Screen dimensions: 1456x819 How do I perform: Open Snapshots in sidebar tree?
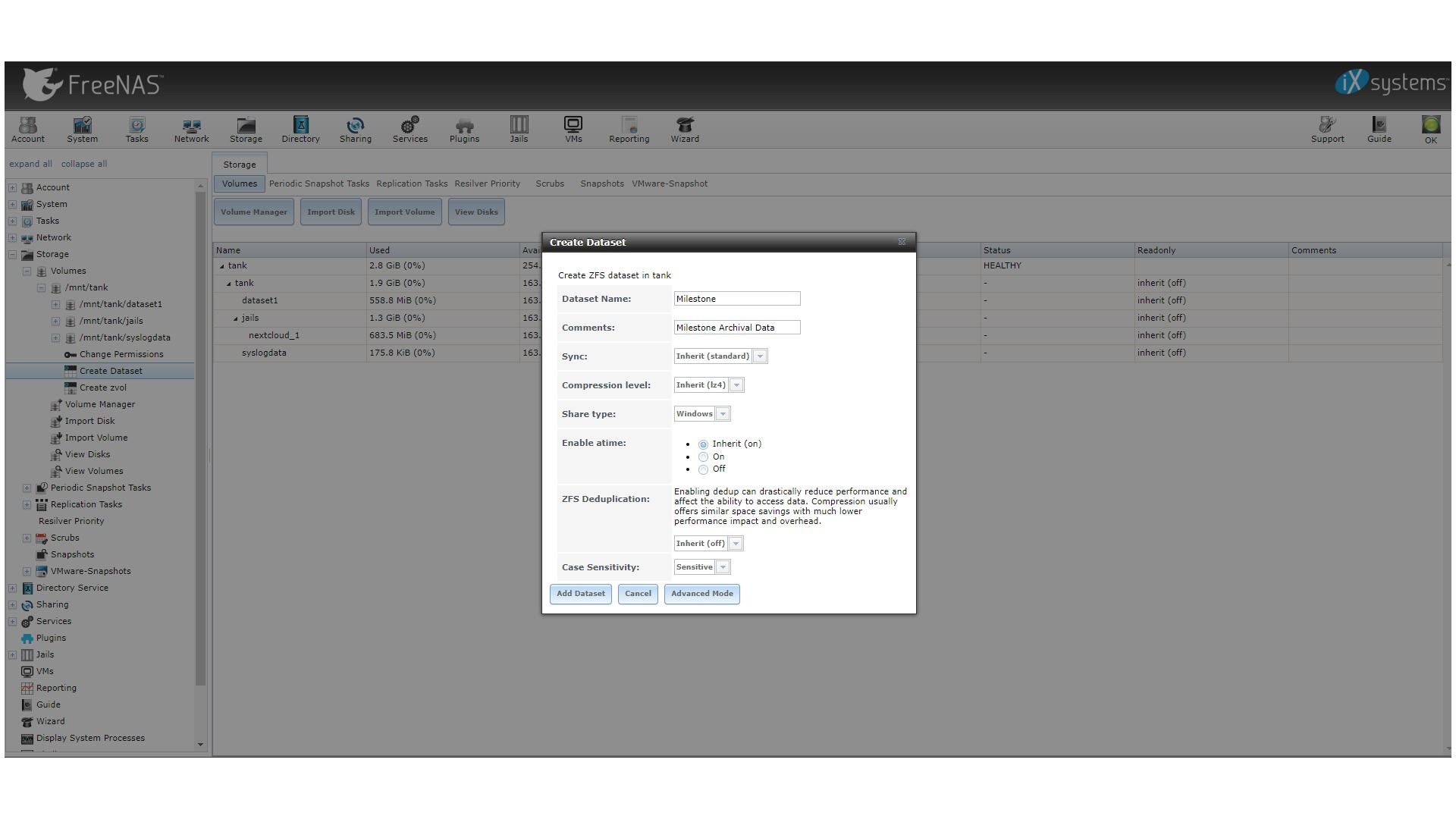(x=72, y=554)
